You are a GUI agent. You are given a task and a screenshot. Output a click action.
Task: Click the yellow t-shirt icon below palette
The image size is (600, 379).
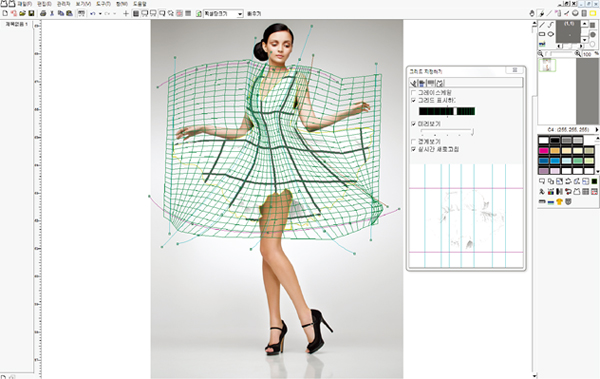pyautogui.click(x=559, y=201)
